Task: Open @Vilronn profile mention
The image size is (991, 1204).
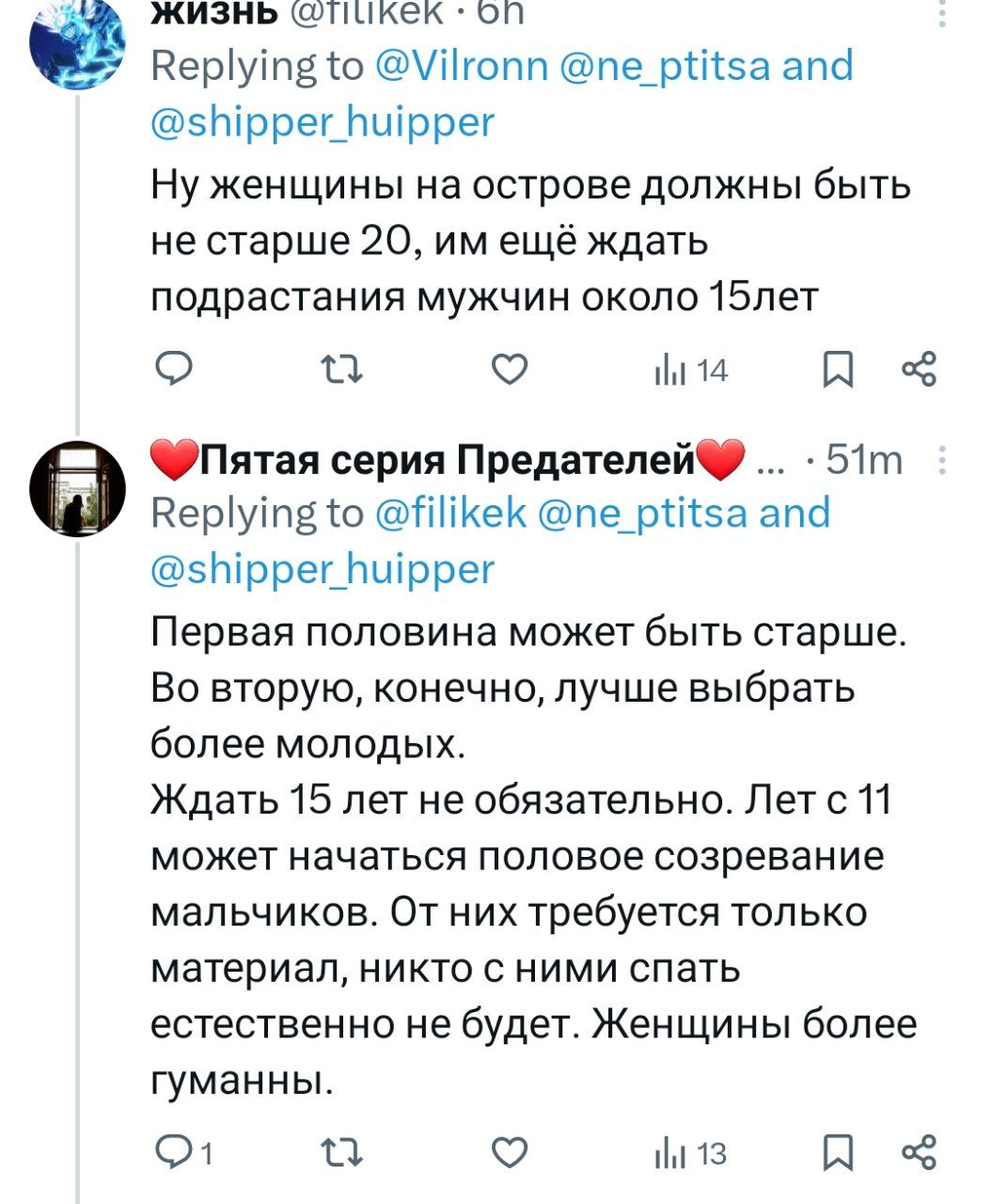Action: click(462, 67)
